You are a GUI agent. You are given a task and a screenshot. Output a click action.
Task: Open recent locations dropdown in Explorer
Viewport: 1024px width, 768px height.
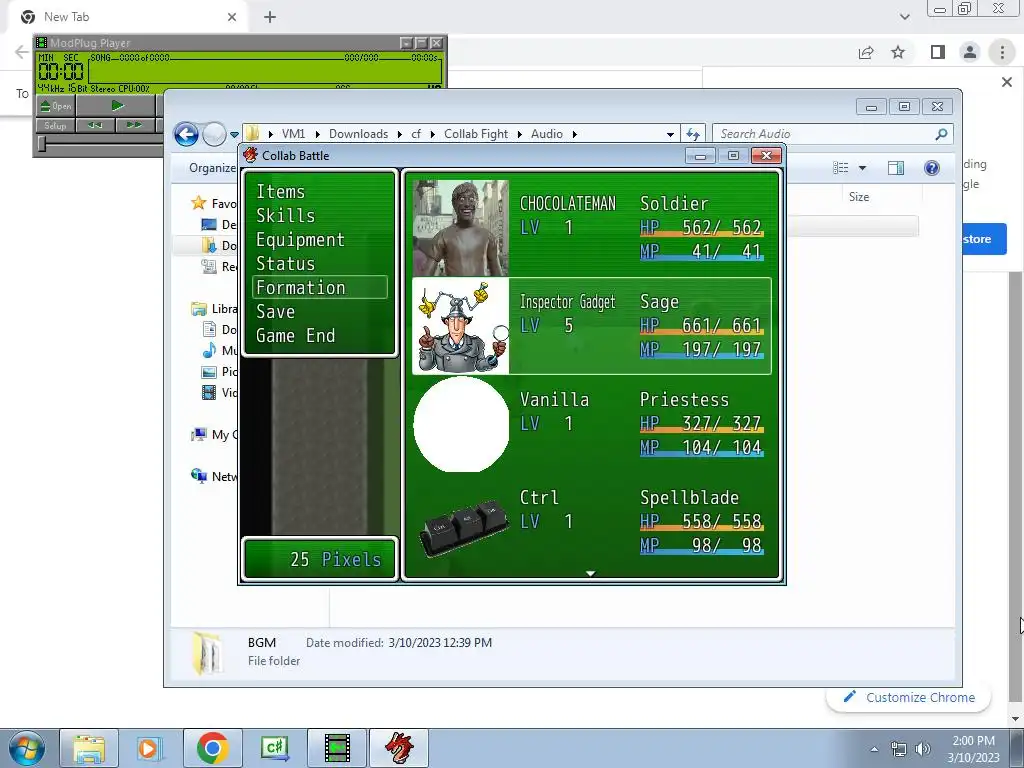[234, 135]
